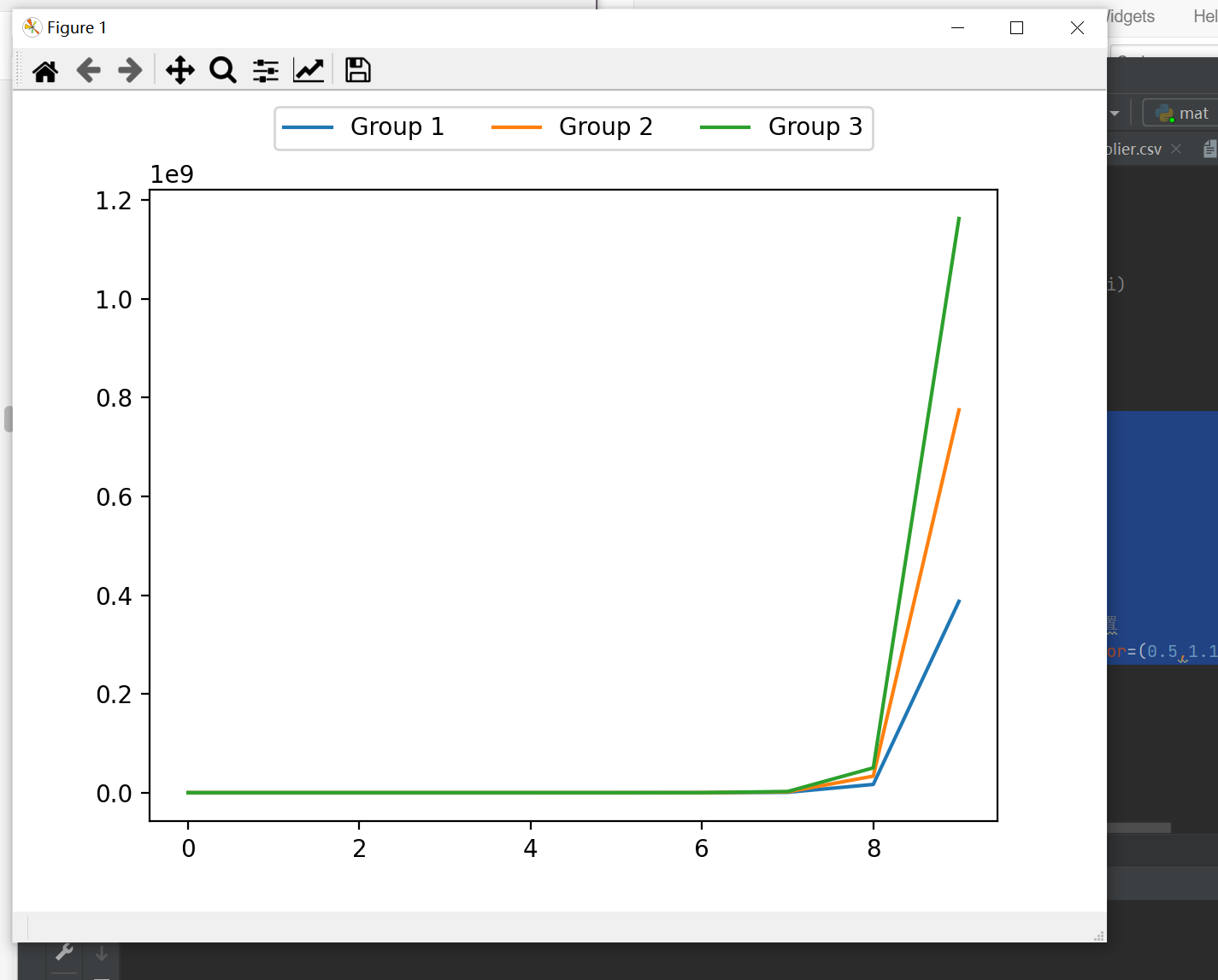The image size is (1218, 980).
Task: Expand the collapsed left sidebar handle
Action: coord(8,419)
